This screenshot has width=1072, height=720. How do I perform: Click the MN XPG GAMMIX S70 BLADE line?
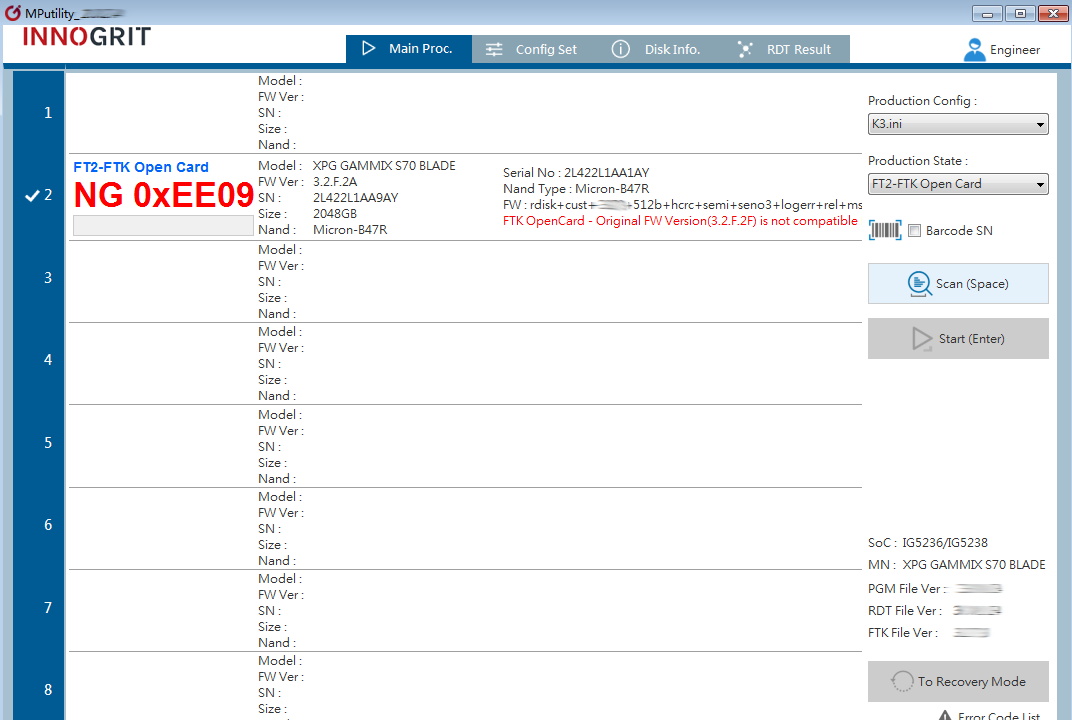(957, 565)
